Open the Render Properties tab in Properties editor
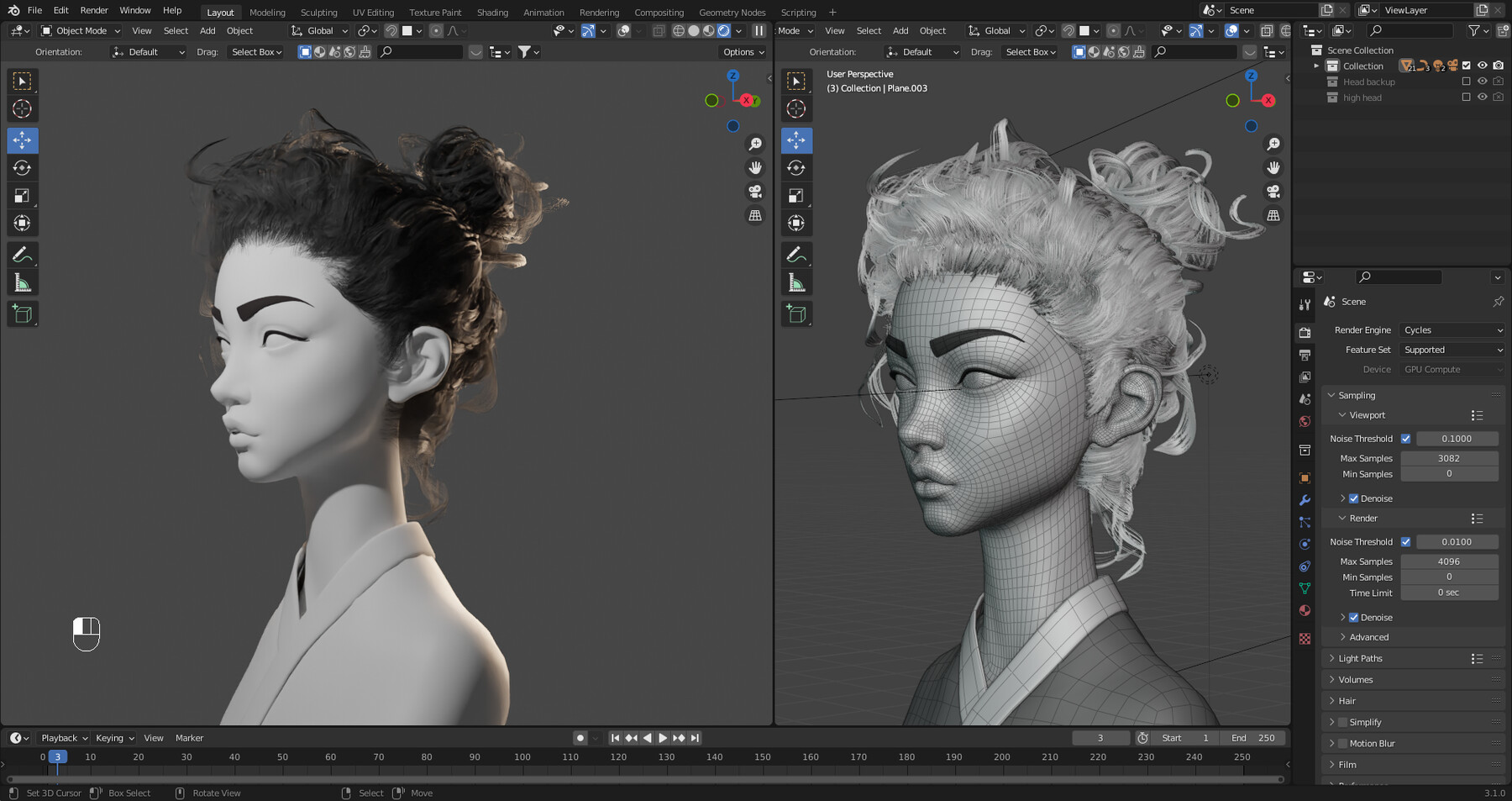 pyautogui.click(x=1305, y=332)
